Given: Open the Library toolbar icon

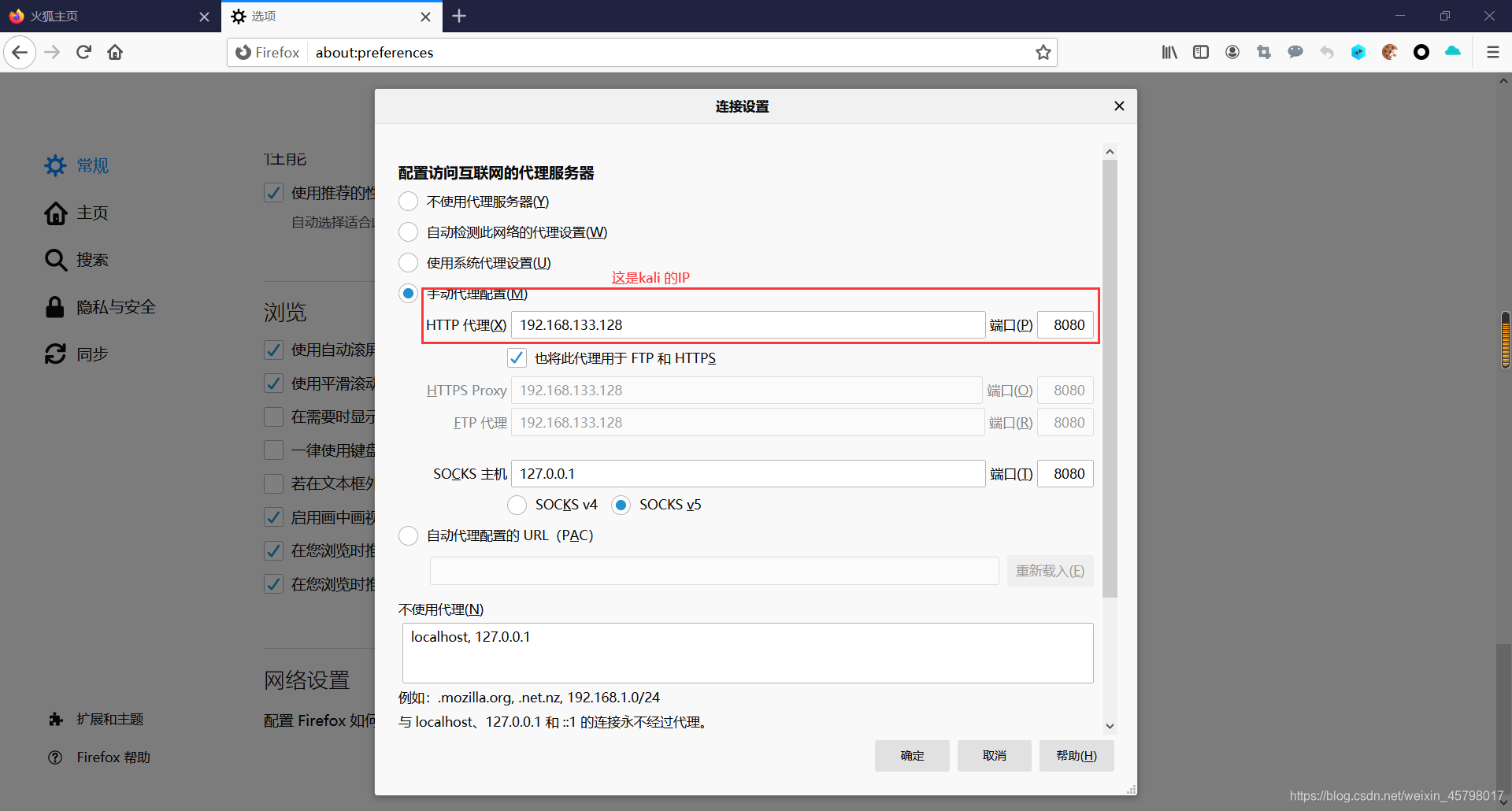Looking at the screenshot, I should click(x=1169, y=52).
